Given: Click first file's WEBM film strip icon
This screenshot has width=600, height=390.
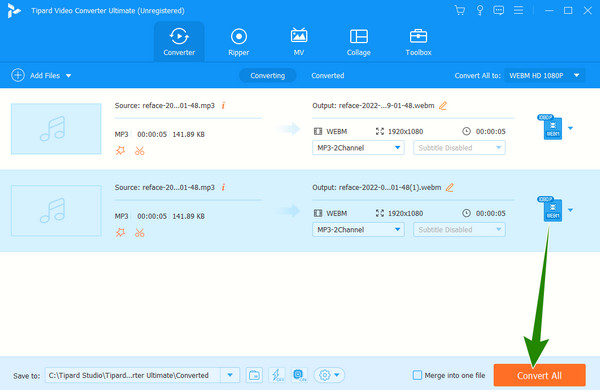Looking at the screenshot, I should pos(318,131).
